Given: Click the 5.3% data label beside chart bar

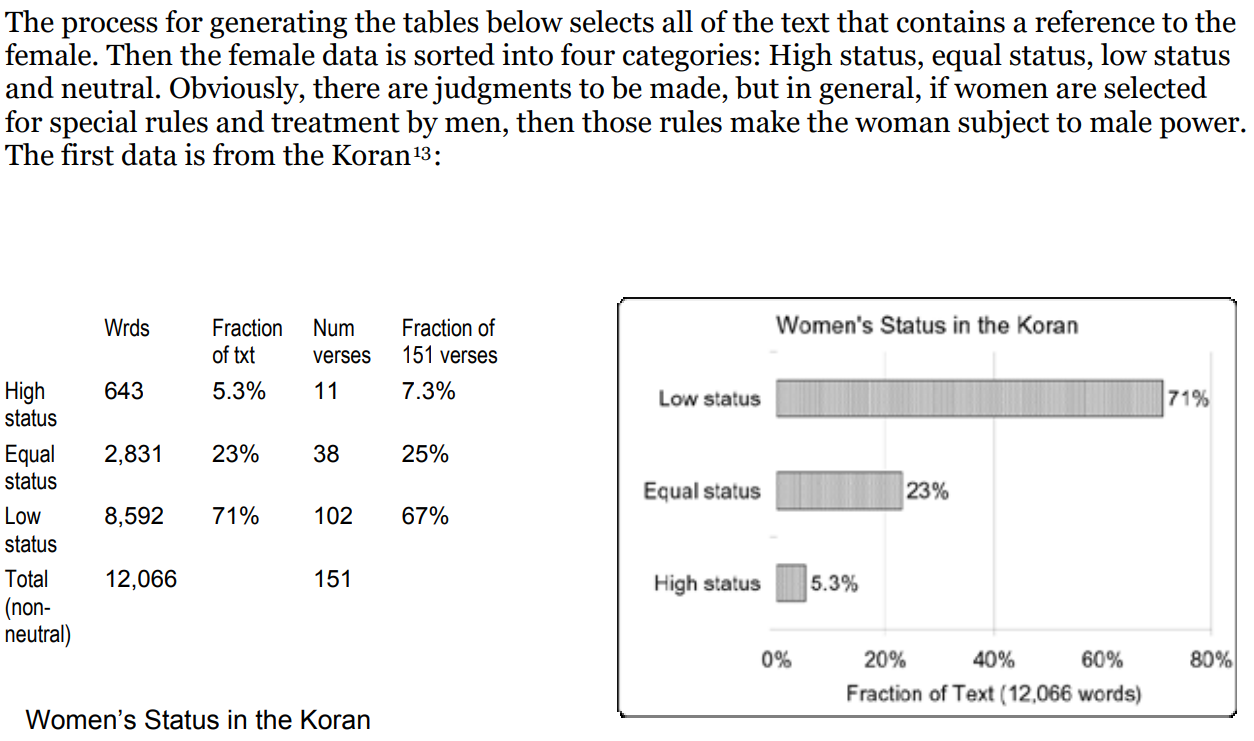Looking at the screenshot, I should pos(834,584).
